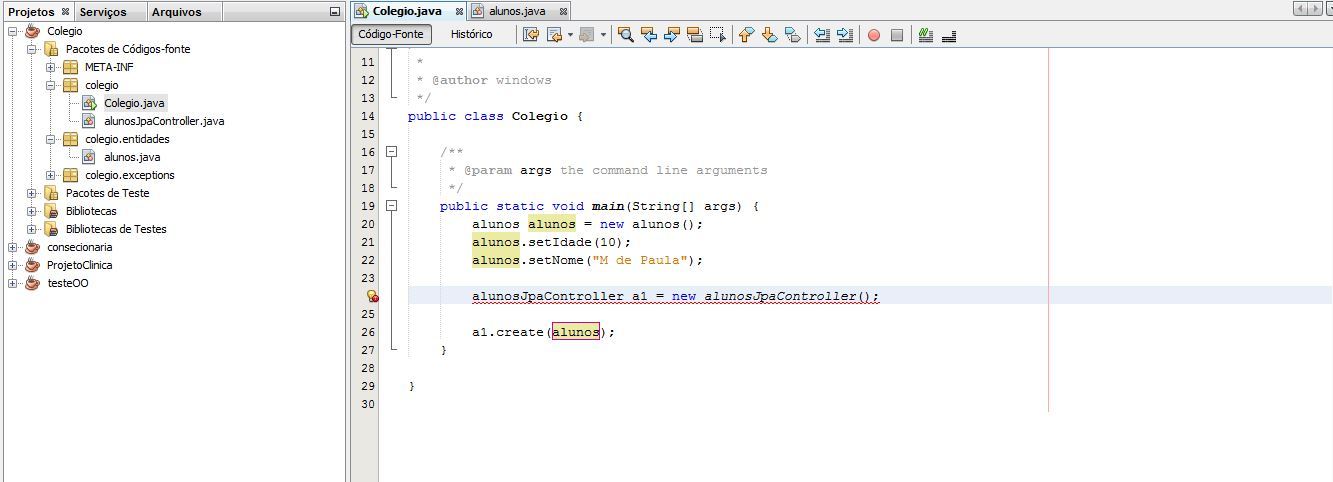Select Bibliotecas de Testes folder
The image size is (1333, 482).
click(116, 229)
